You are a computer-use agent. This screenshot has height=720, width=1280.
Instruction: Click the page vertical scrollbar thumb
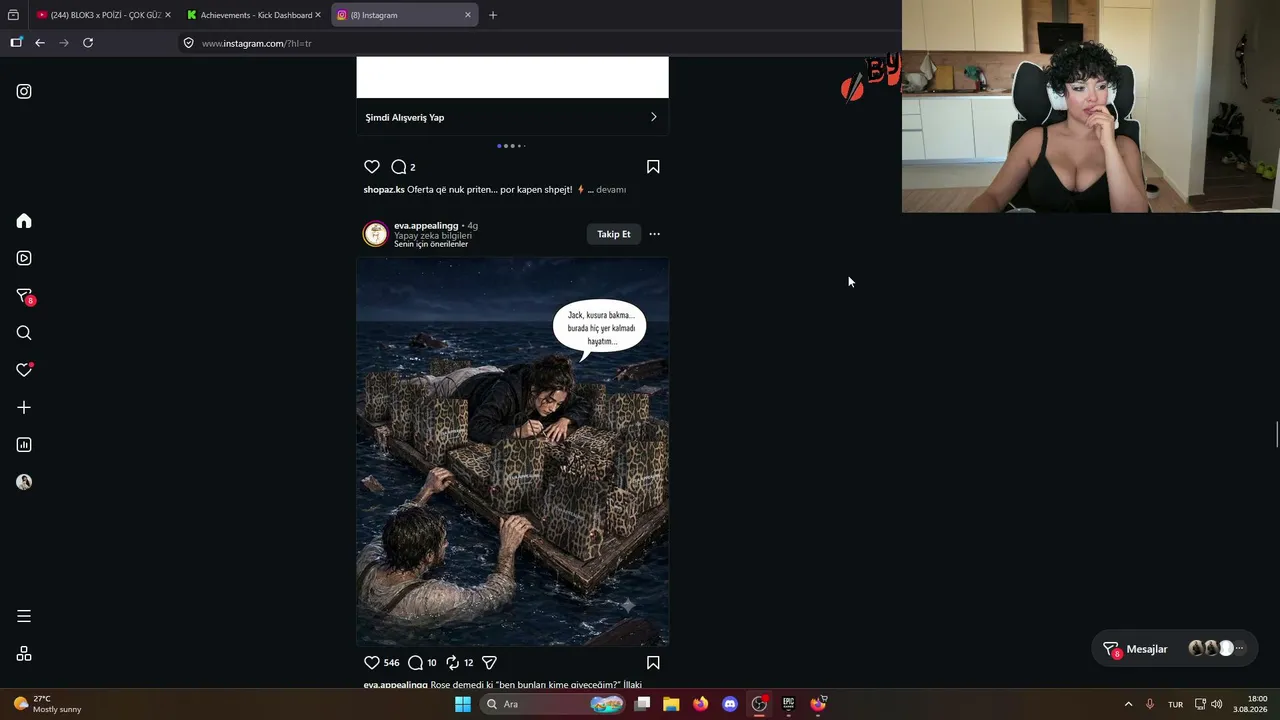1276,435
